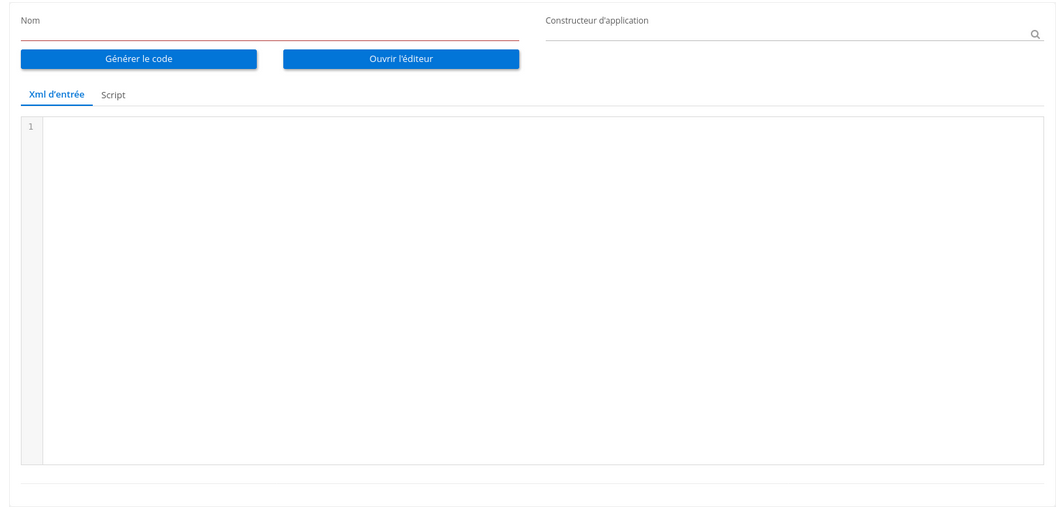
Task: Click the gray gutter below the line number
Action: click(x=32, y=300)
